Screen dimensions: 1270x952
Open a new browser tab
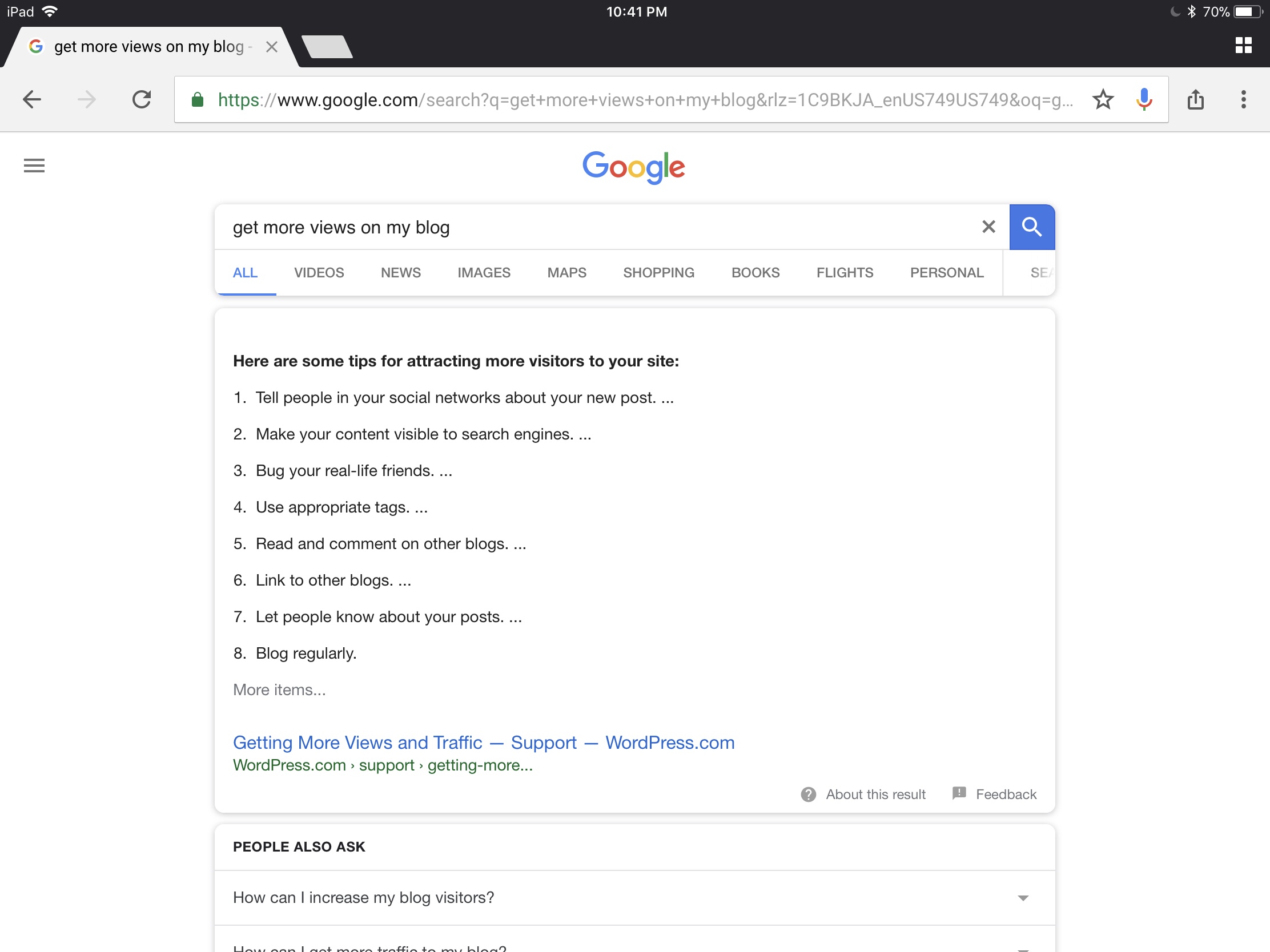click(327, 47)
